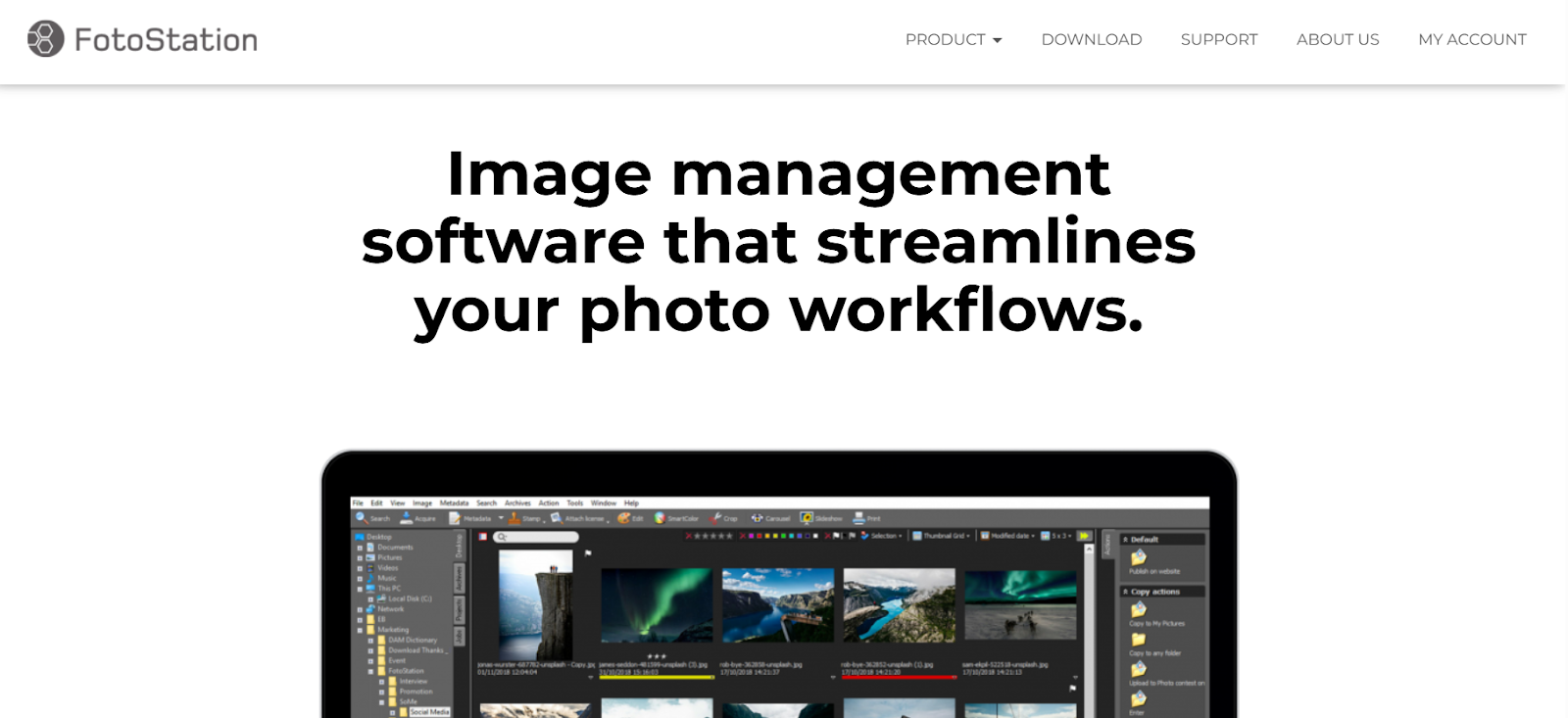Click the SmartColor toolbar icon

coord(660,517)
